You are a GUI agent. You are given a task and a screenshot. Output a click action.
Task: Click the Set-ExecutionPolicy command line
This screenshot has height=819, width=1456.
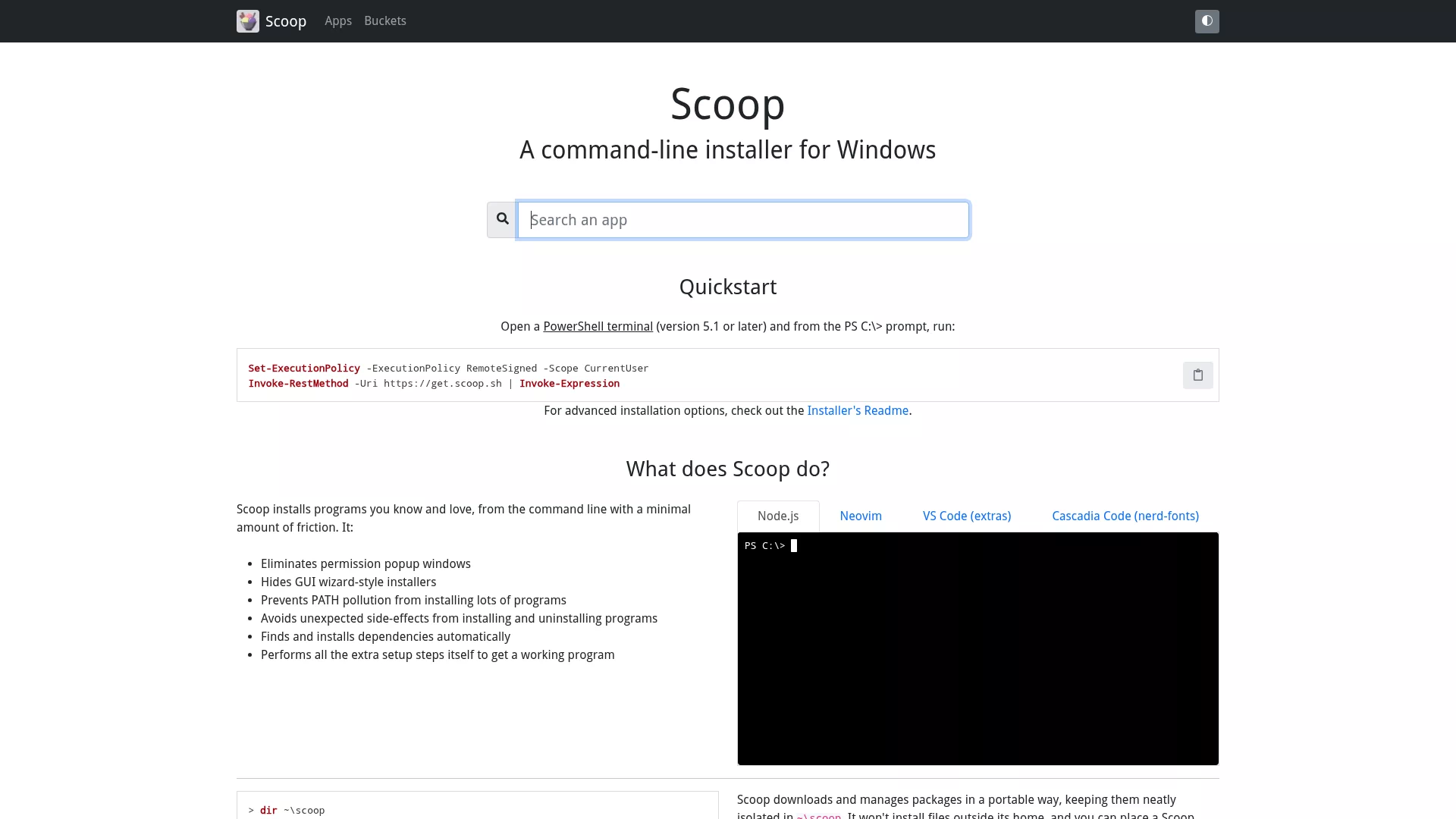(x=448, y=369)
